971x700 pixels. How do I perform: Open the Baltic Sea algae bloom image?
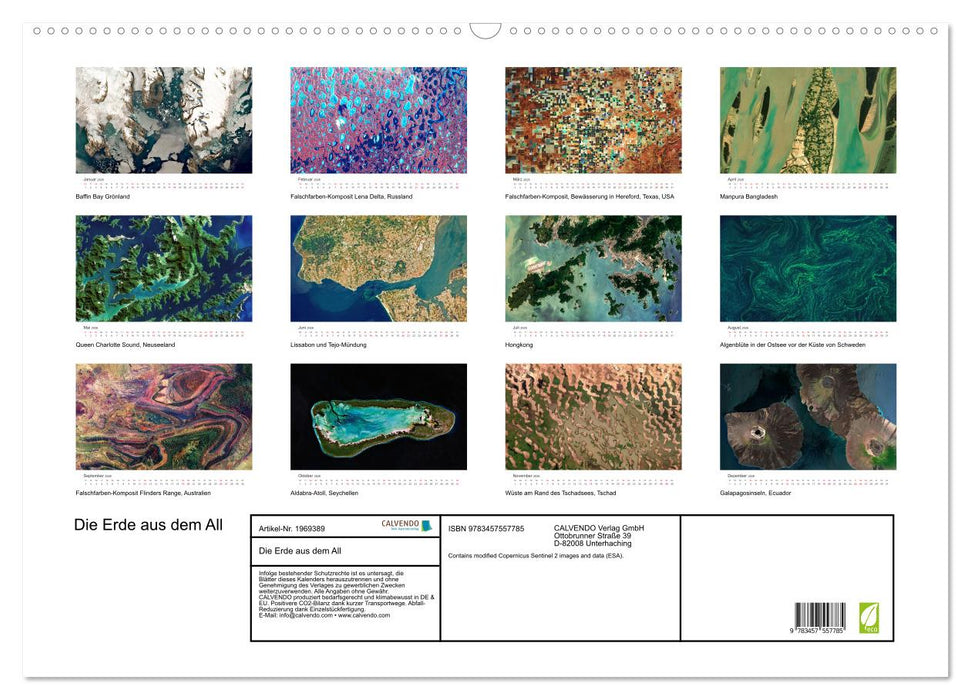[x=808, y=269]
